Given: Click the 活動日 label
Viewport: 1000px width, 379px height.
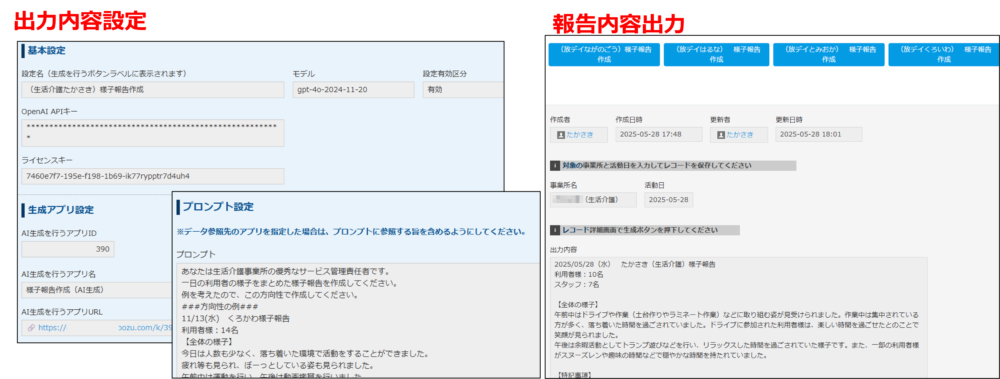Looking at the screenshot, I should 654,185.
